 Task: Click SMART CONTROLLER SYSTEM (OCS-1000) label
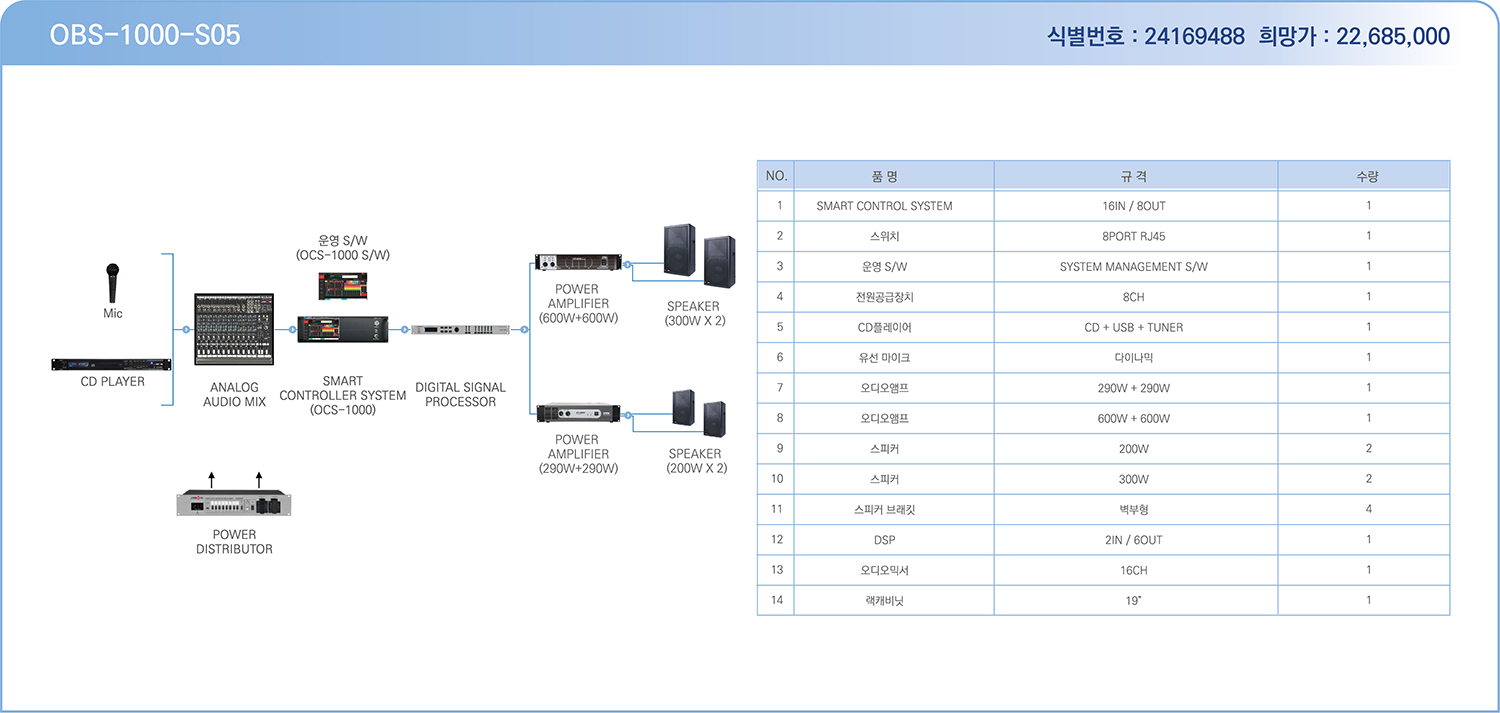click(343, 395)
